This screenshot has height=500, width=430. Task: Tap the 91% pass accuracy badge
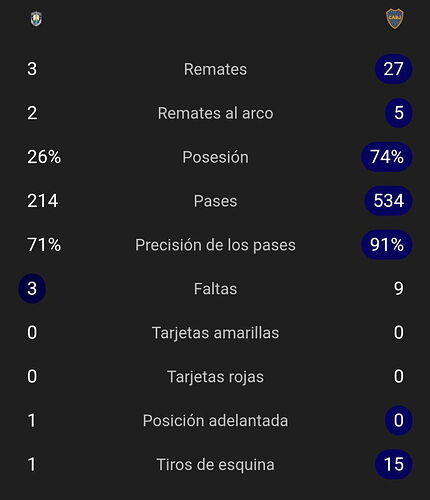[x=387, y=245]
